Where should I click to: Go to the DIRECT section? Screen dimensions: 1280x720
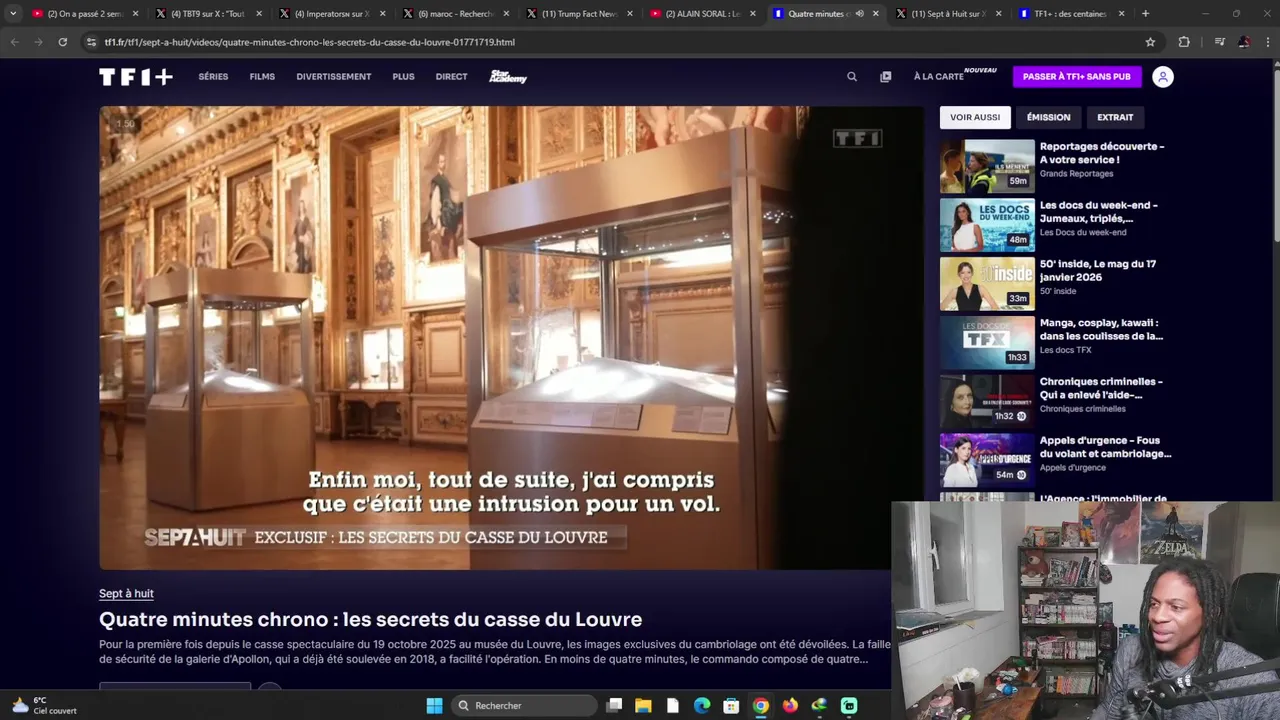451,77
